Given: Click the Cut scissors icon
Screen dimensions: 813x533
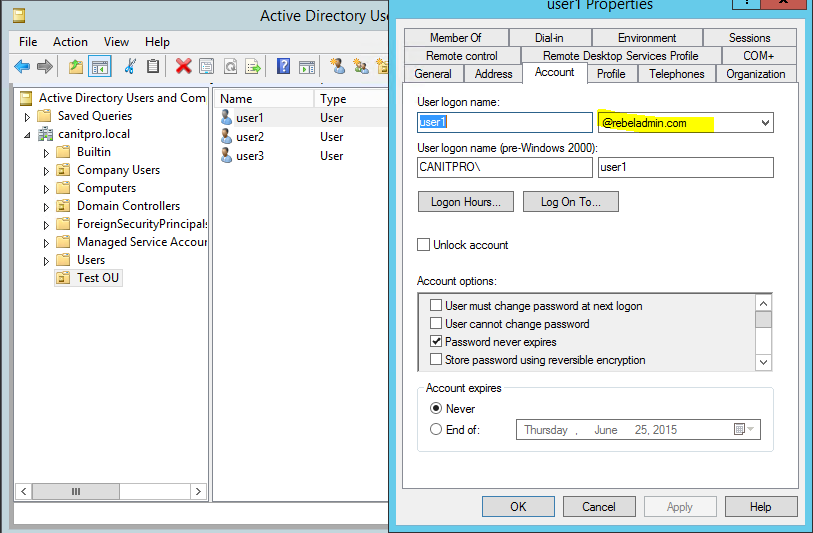Looking at the screenshot, I should (x=130, y=66).
